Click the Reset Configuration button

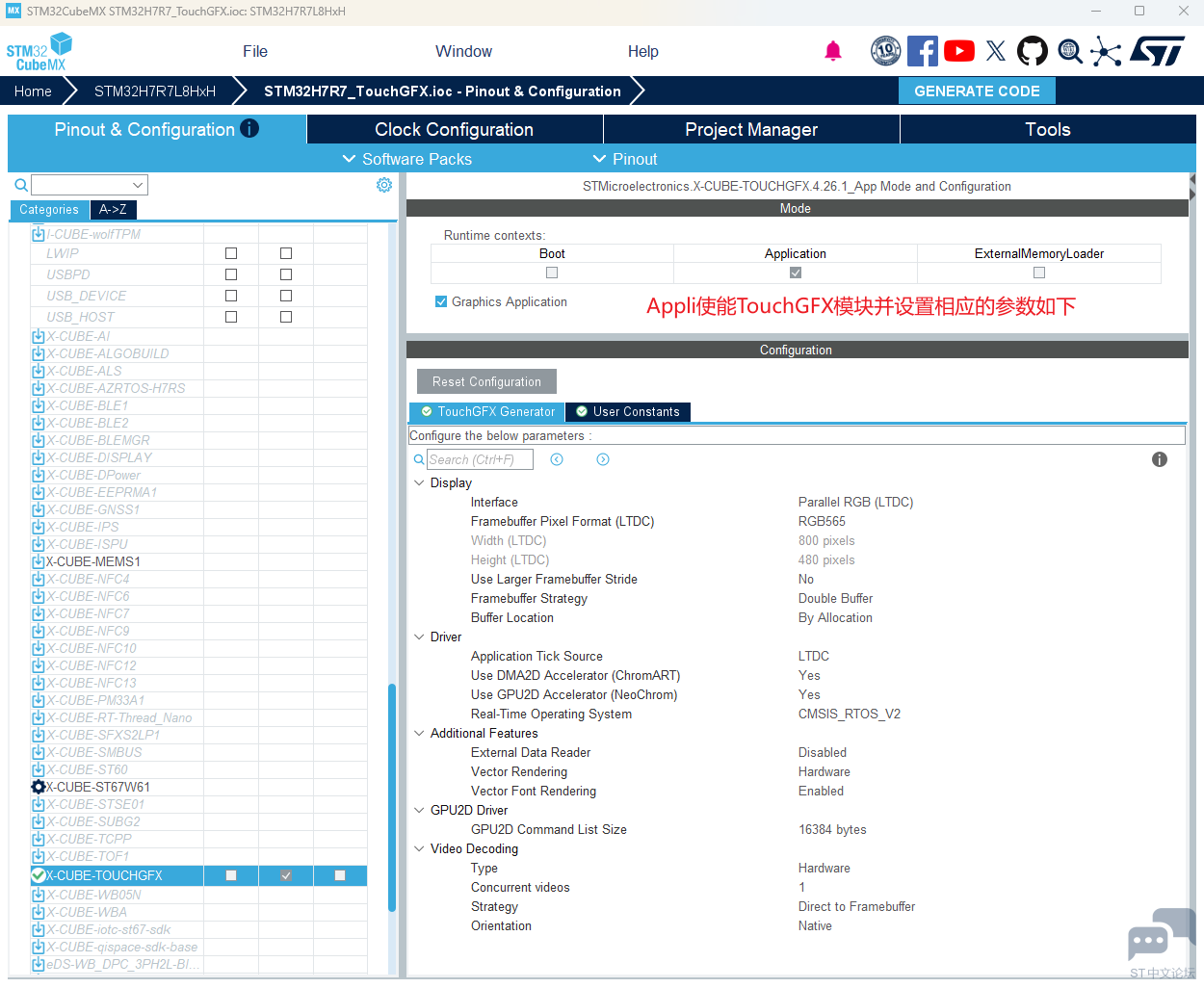coord(486,381)
